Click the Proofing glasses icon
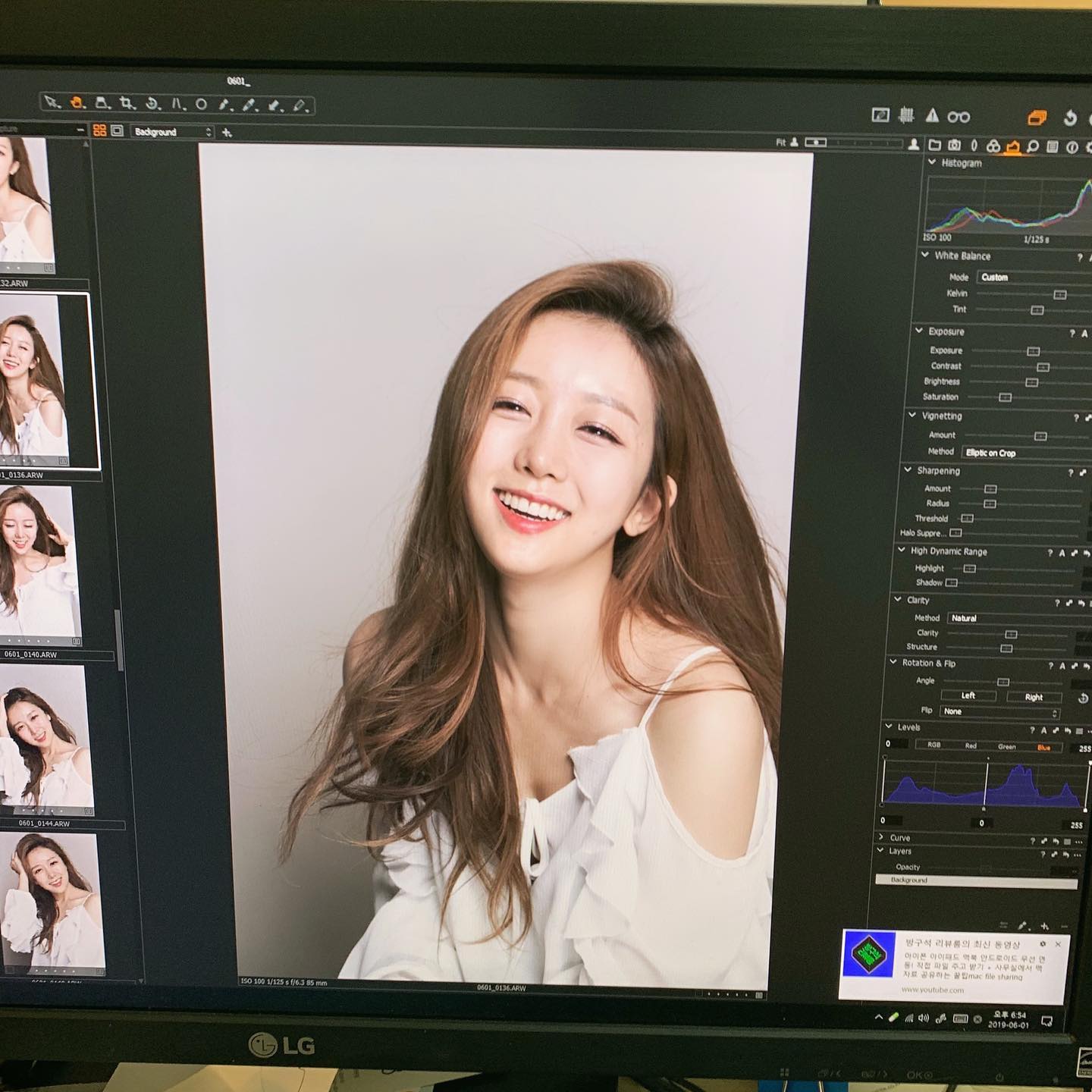The image size is (1092, 1092). coord(959,117)
